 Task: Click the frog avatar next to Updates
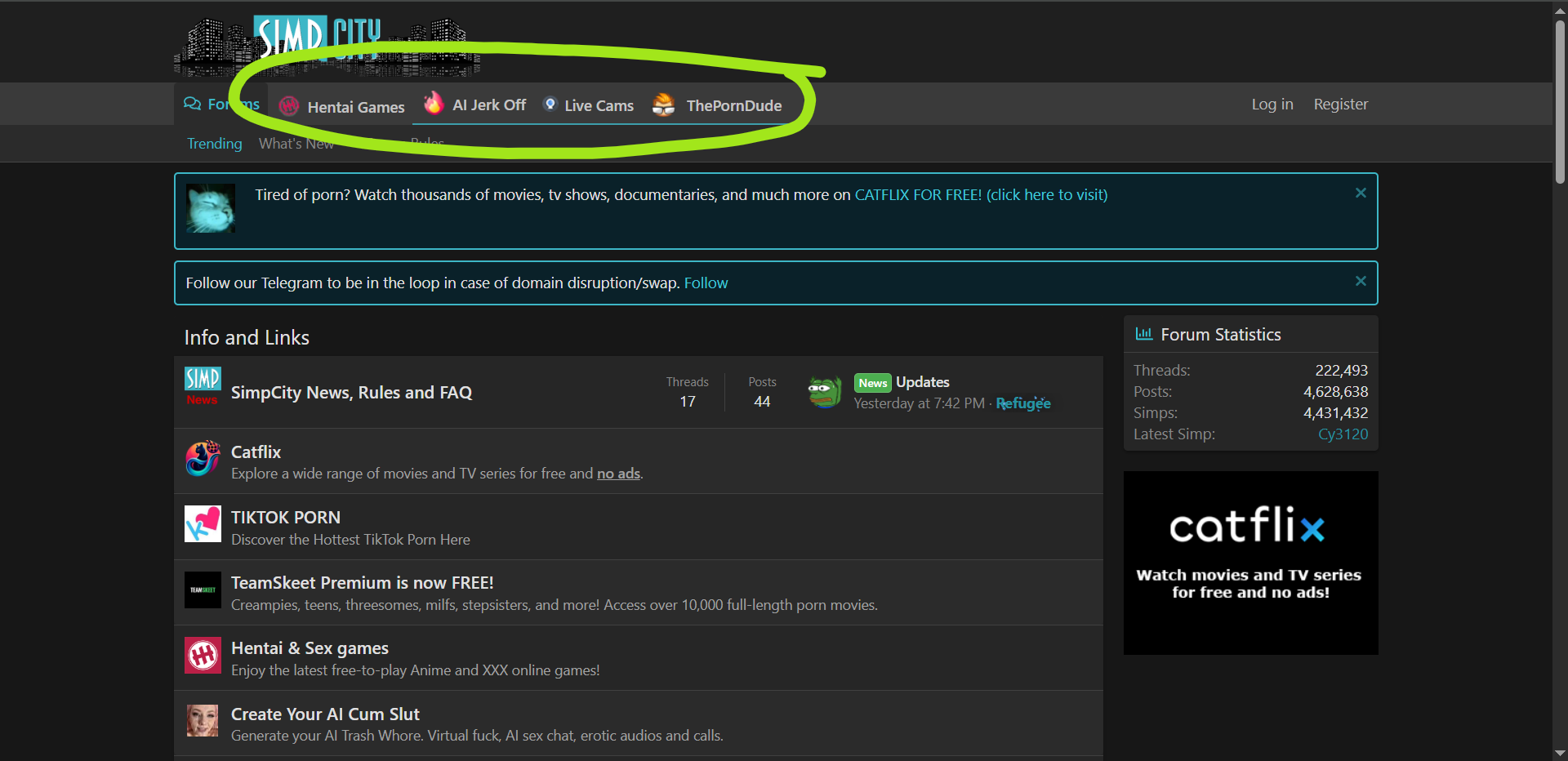coord(825,392)
